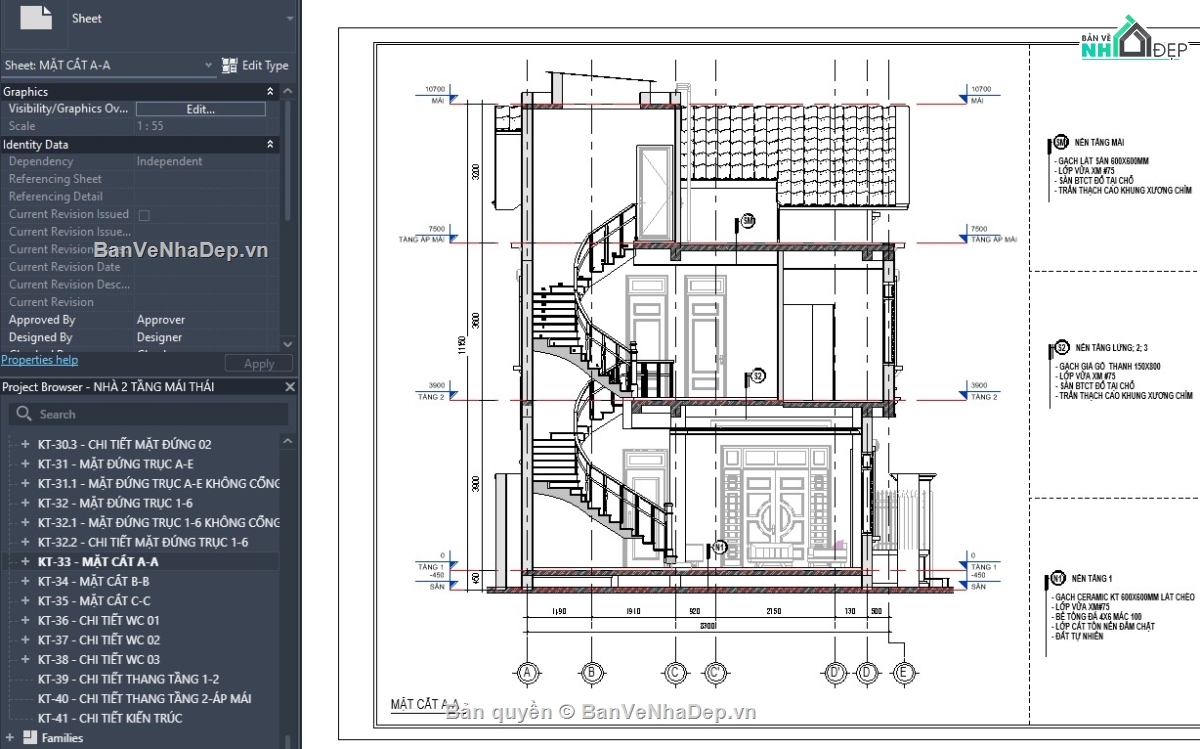Open the Sheet: MẶT CẮT A-A instance dropdown
Image resolution: width=1200 pixels, height=749 pixels.
210,65
